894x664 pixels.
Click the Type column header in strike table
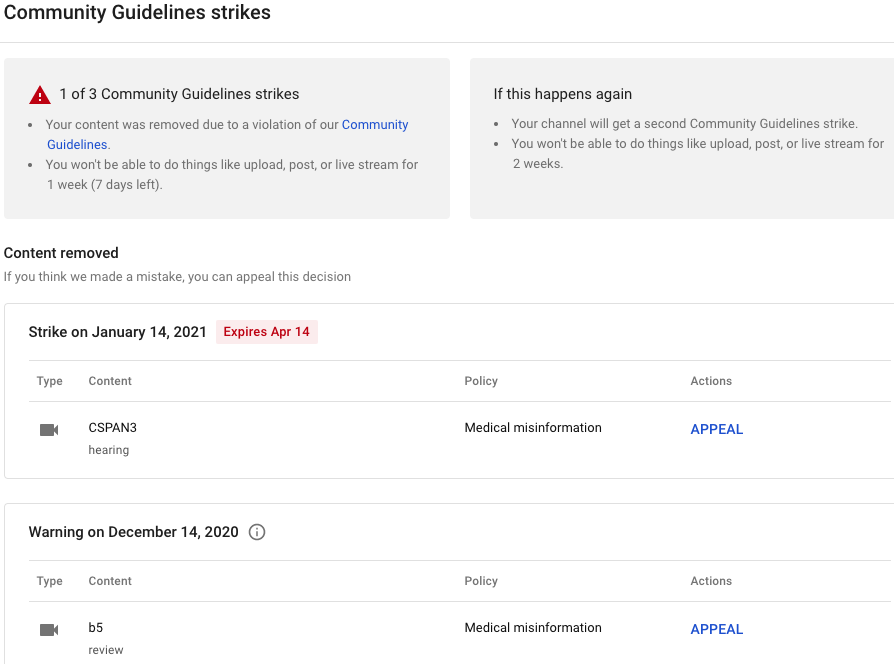(50, 381)
